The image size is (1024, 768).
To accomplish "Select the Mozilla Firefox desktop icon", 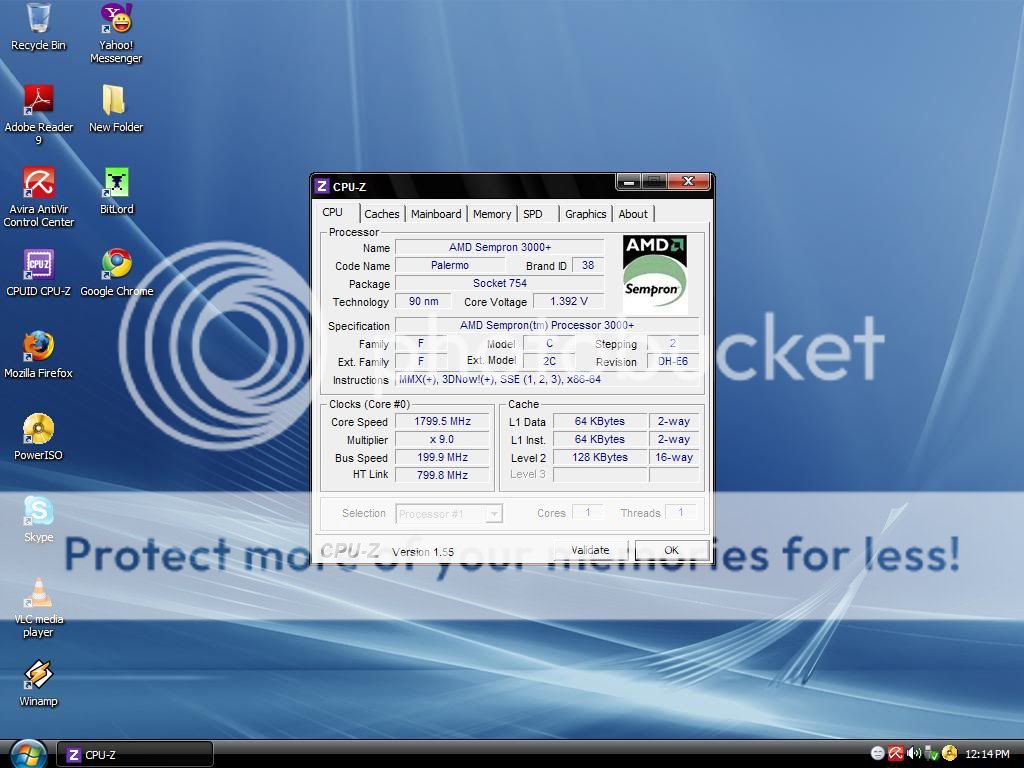I will [39, 355].
